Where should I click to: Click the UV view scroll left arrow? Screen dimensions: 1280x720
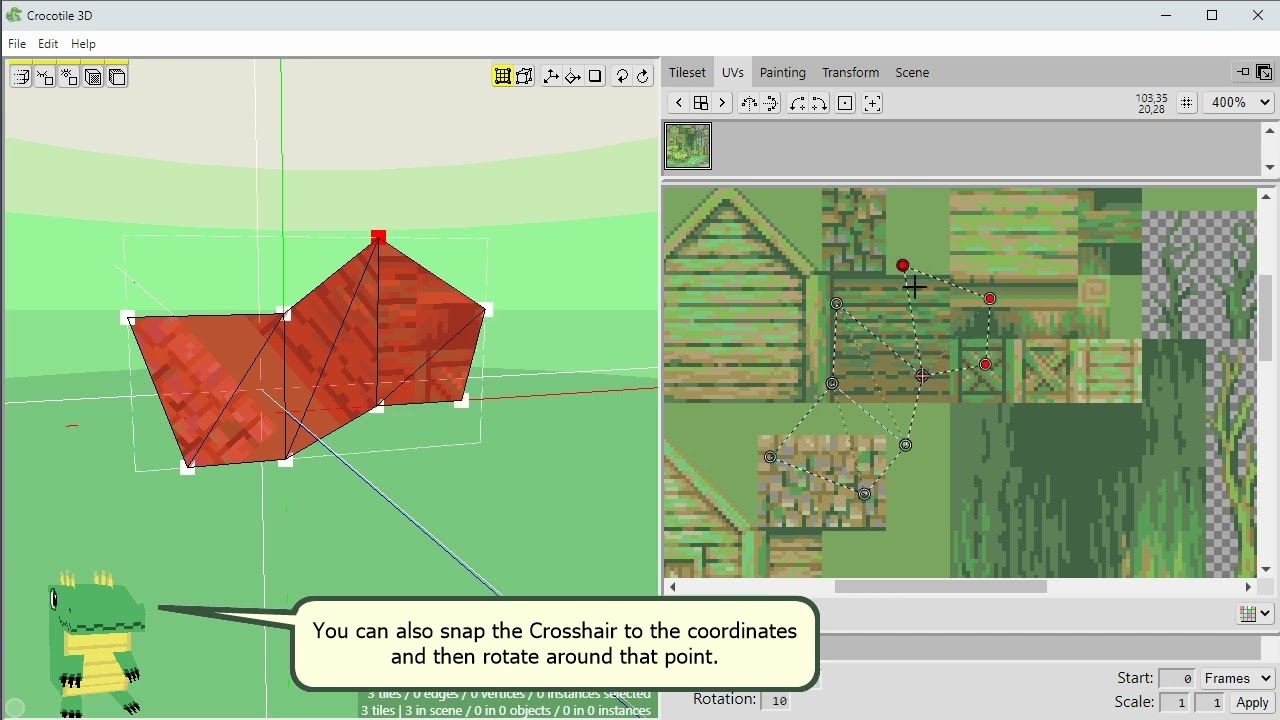[672, 587]
